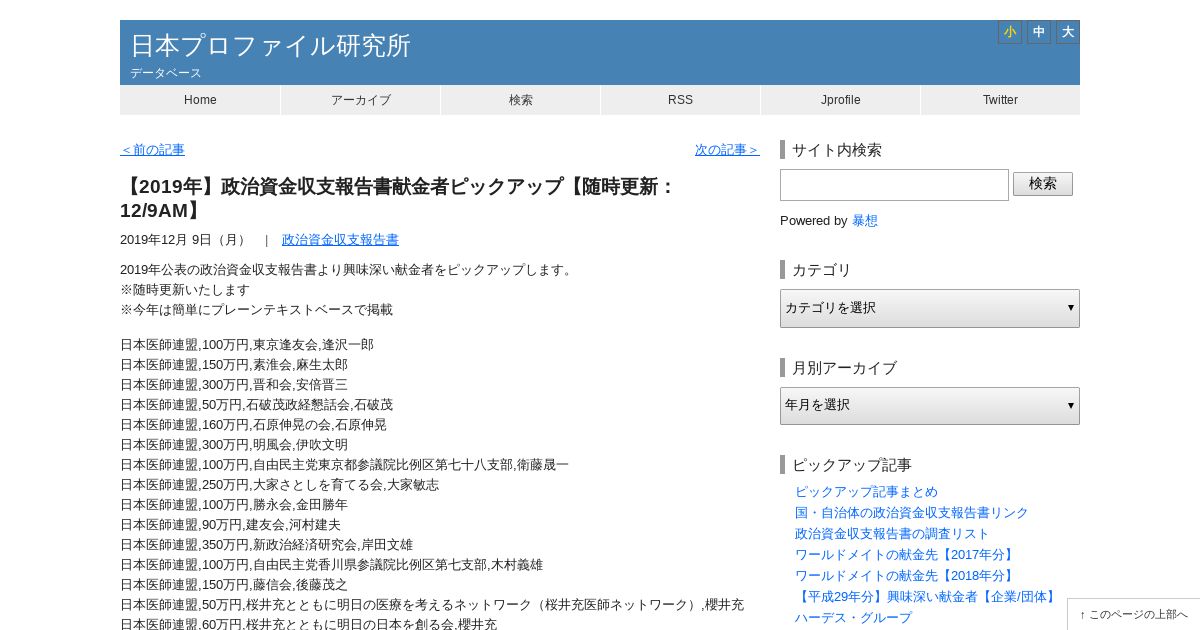Image resolution: width=1200 pixels, height=630 pixels.
Task: Click the row mentioning 藤信会,後藤茂之
Action: point(234,585)
